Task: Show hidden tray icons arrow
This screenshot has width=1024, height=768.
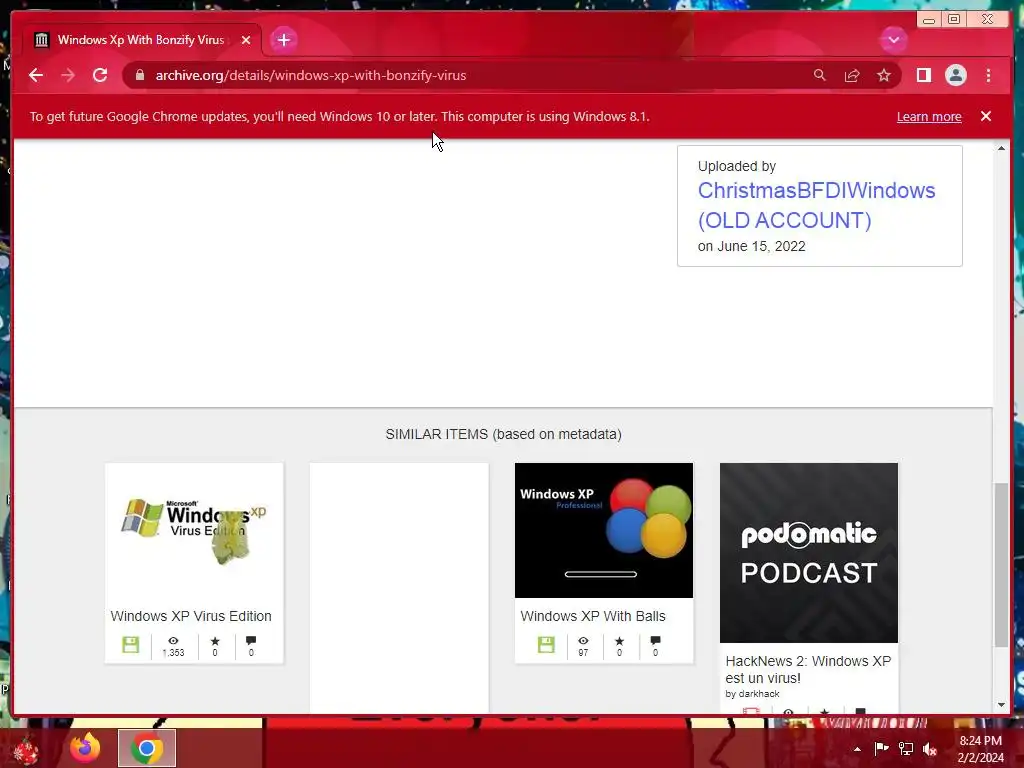Action: pos(857,749)
